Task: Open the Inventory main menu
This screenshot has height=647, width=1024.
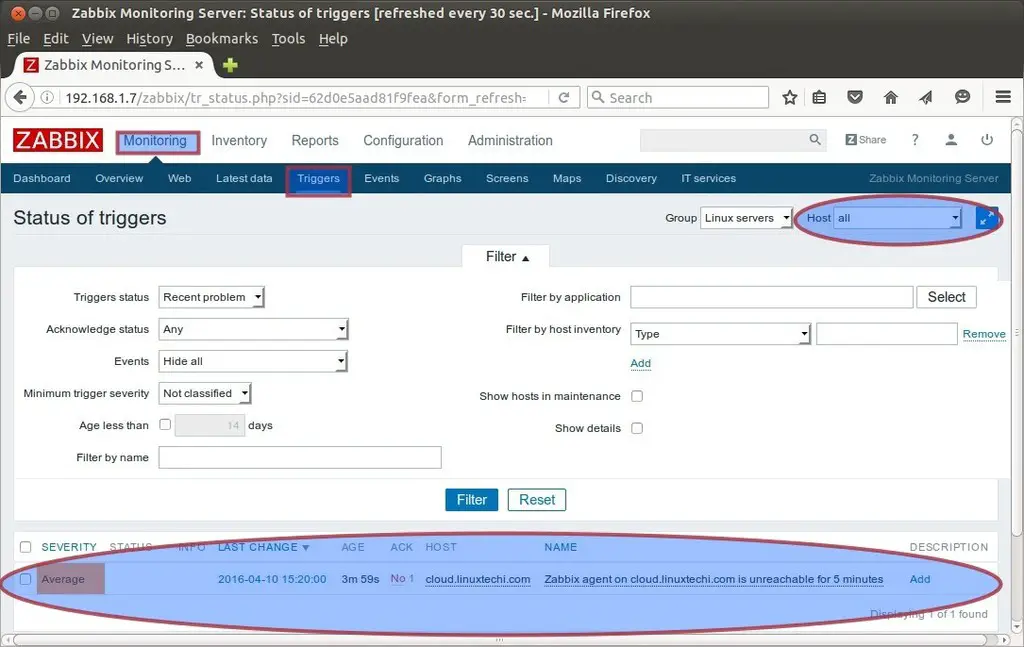Action: (x=239, y=140)
